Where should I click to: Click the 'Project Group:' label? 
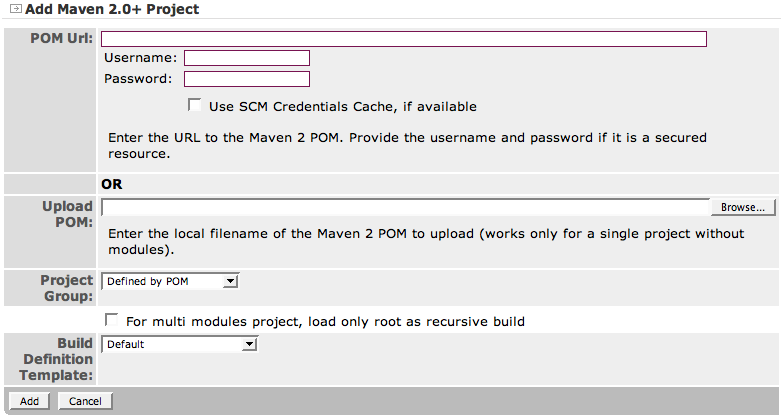(66, 288)
